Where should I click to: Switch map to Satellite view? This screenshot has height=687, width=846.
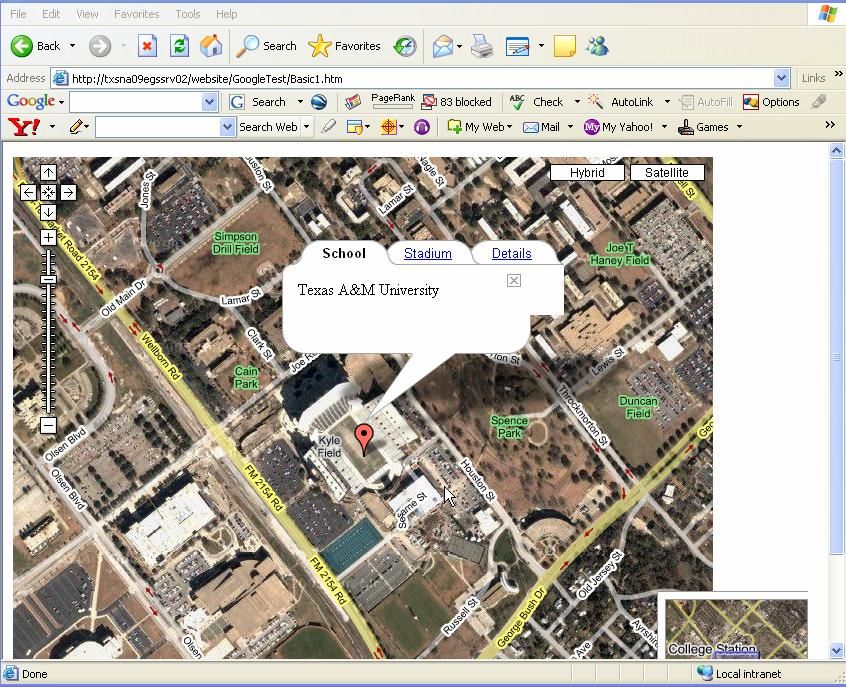coord(667,173)
